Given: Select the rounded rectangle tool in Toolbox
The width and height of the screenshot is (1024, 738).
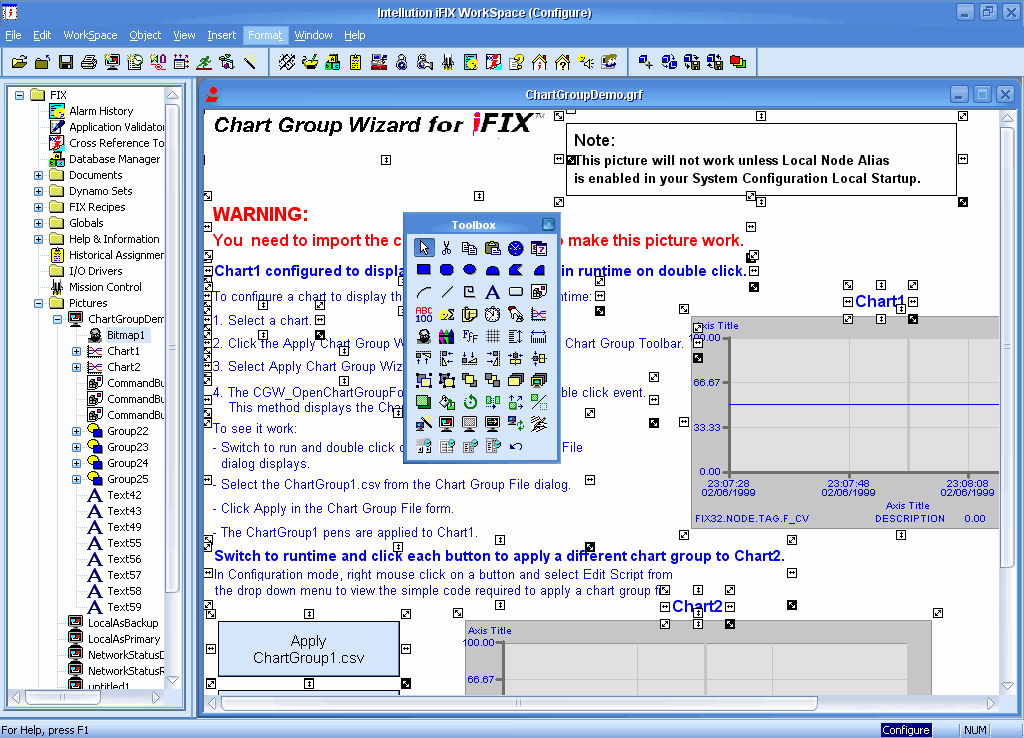Looking at the screenshot, I should 447,270.
